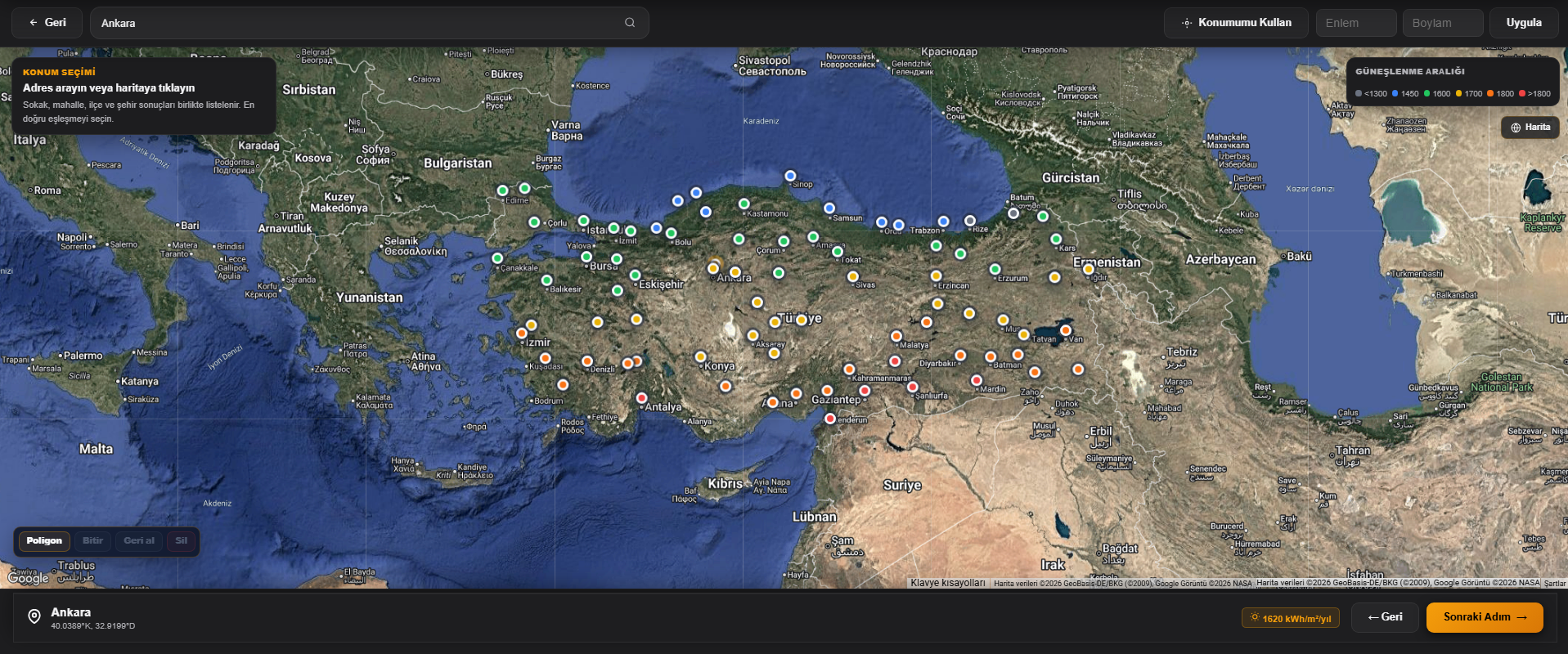Select the green marker at Tokat

837,252
